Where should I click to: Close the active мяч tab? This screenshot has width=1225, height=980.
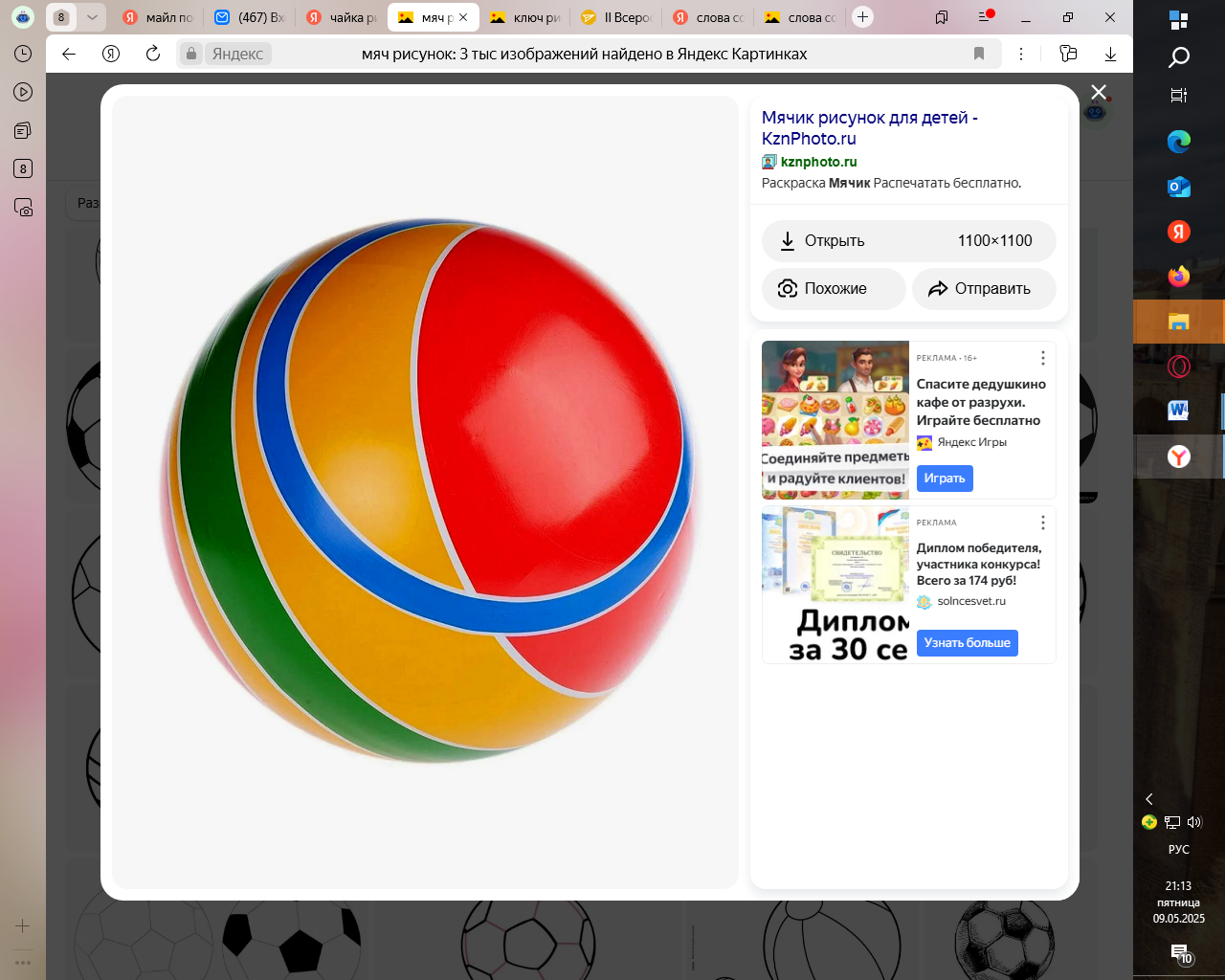pyautogui.click(x=463, y=17)
